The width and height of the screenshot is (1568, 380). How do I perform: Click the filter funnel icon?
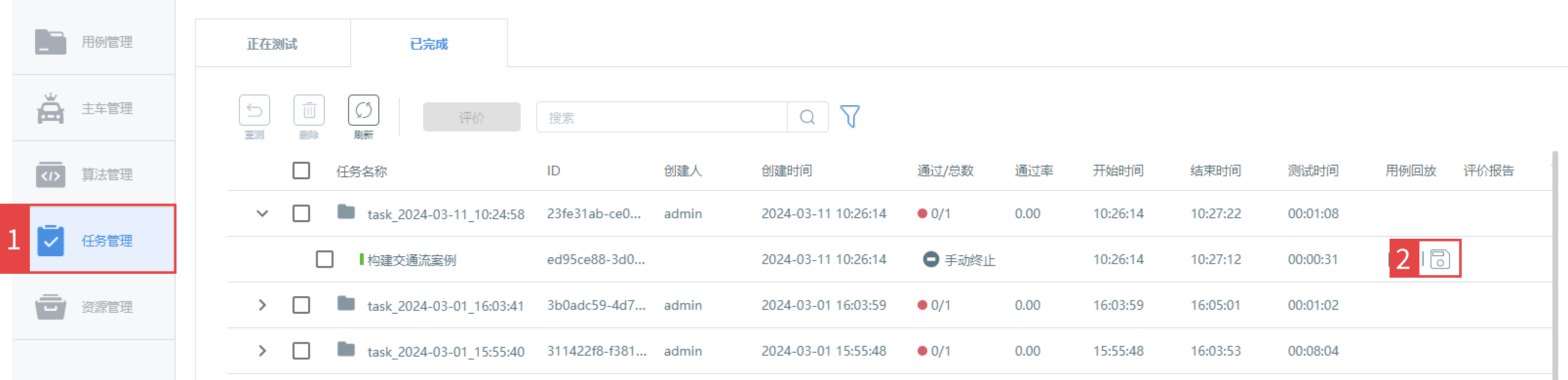pos(850,116)
